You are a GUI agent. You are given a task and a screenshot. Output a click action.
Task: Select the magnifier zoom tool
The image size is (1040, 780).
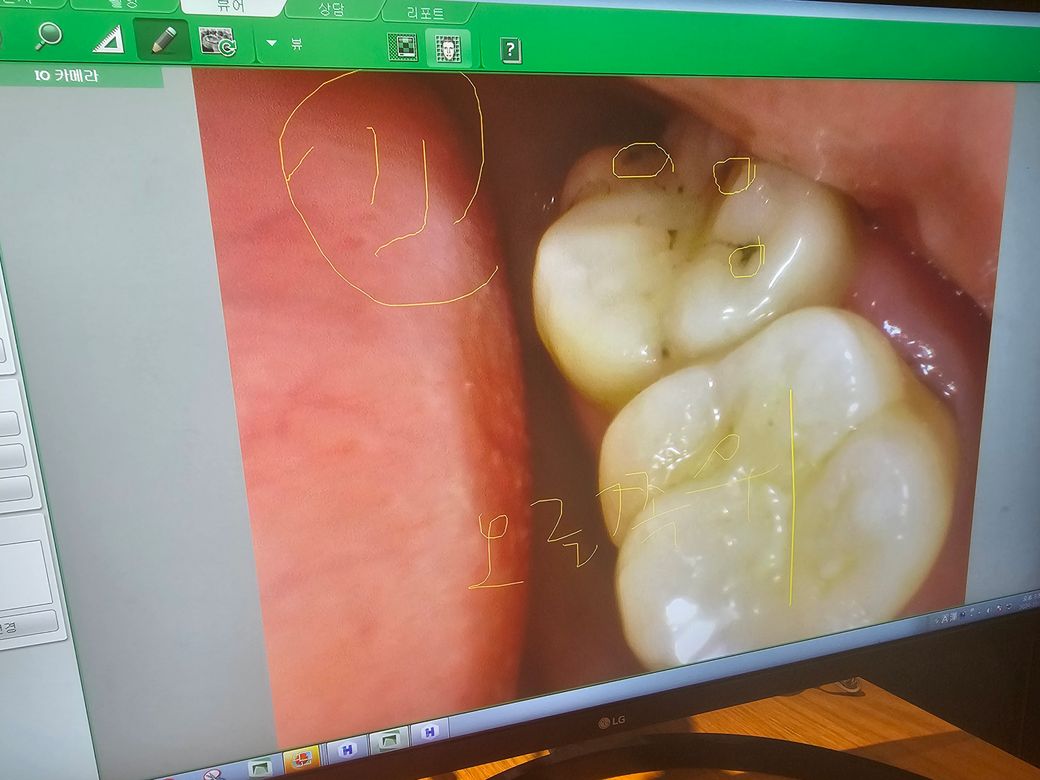click(x=47, y=36)
